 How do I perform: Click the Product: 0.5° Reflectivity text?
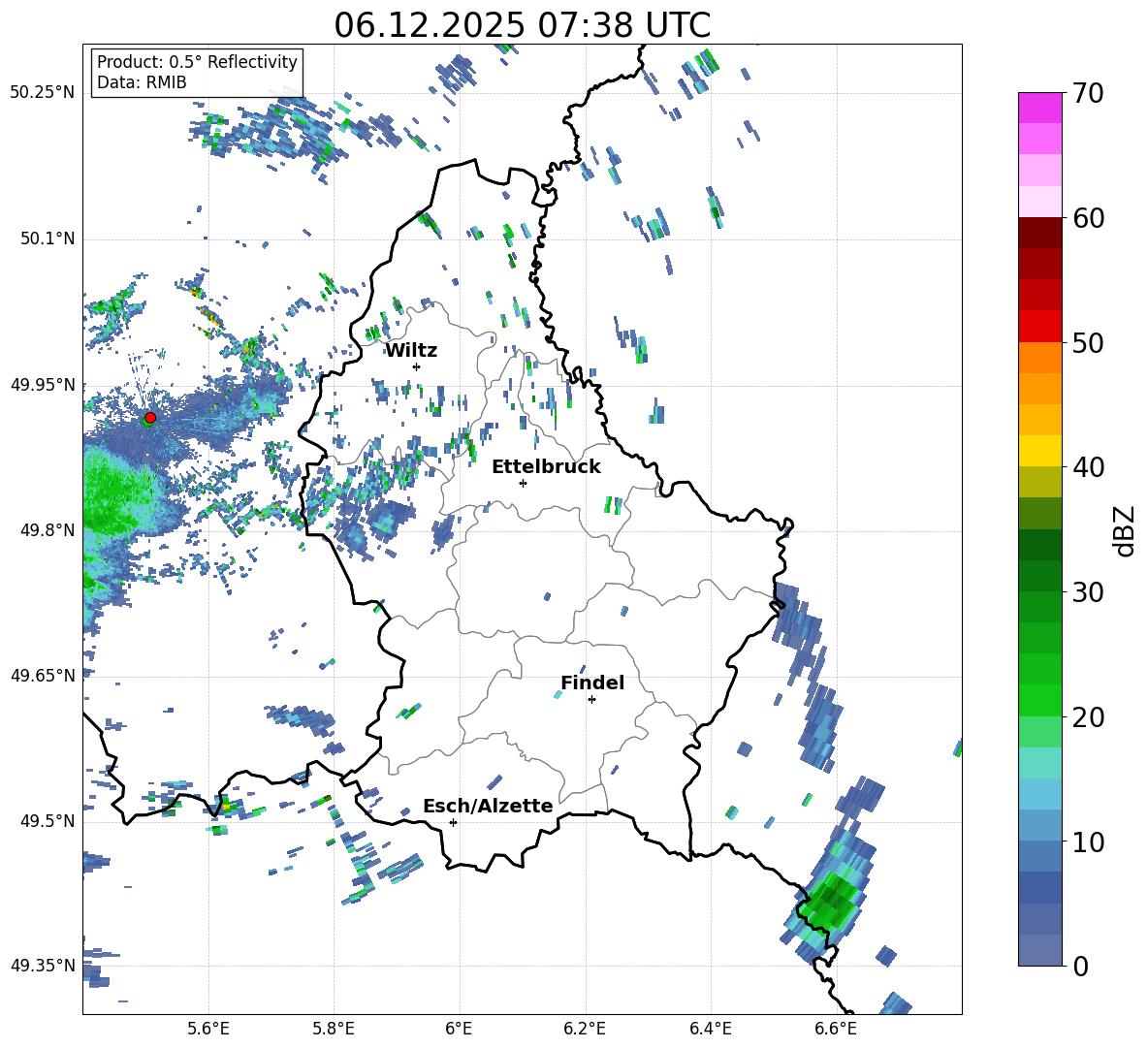pos(197,62)
